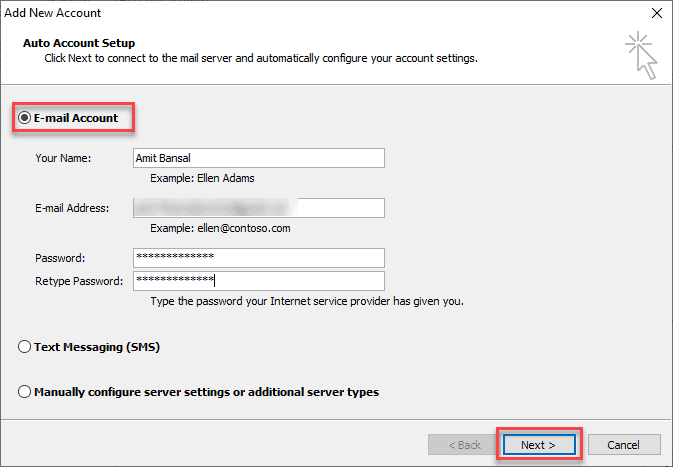Image resolution: width=673 pixels, height=467 pixels.
Task: Click the Password input field
Action: pyautogui.click(x=259, y=258)
